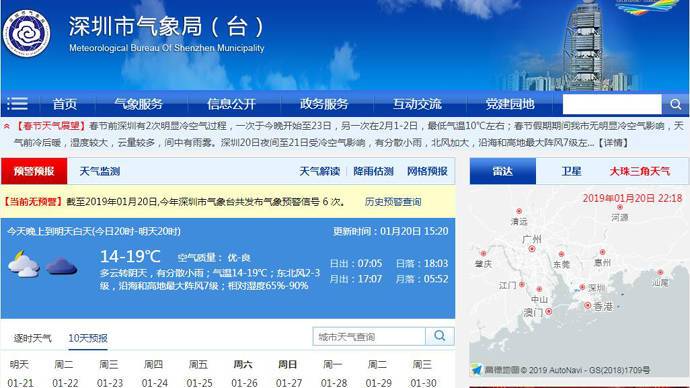Image resolution: width=690 pixels, height=388 pixels.
Task: Select the 周三 01-23 forecast column
Action: 110,373
